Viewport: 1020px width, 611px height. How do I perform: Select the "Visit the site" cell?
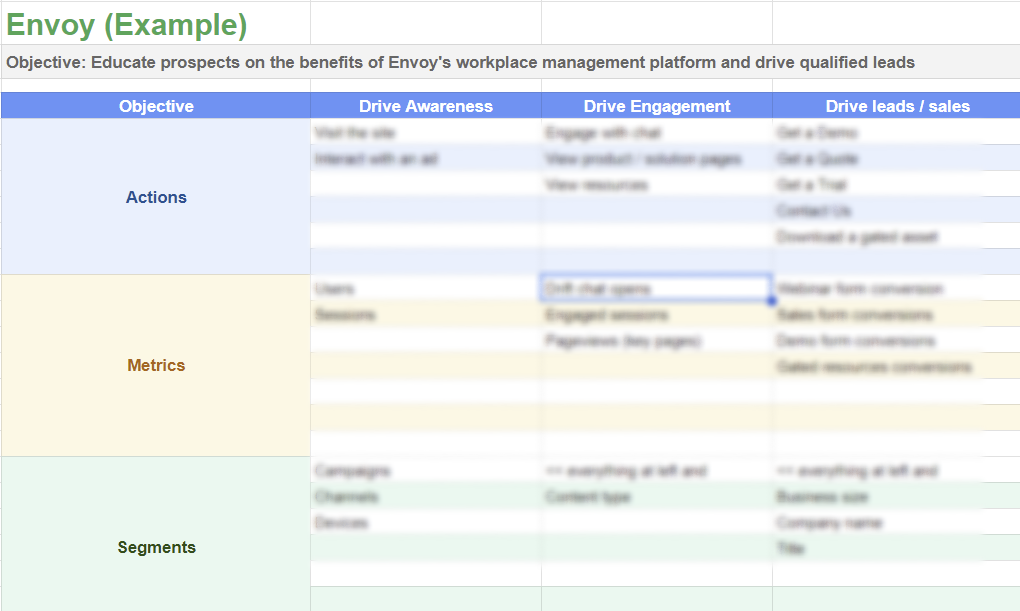426,133
